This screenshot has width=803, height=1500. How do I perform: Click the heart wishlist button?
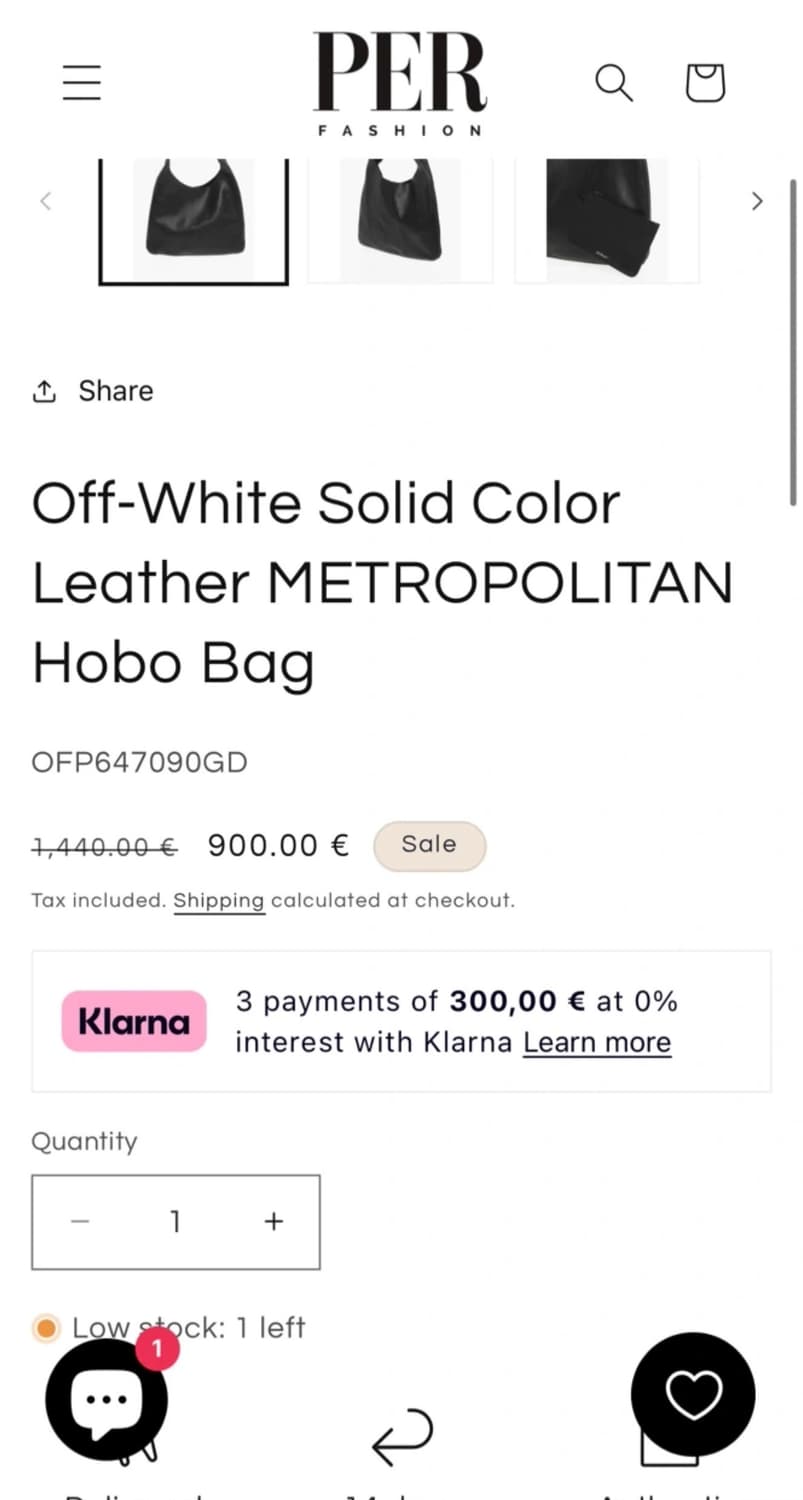click(x=693, y=1394)
